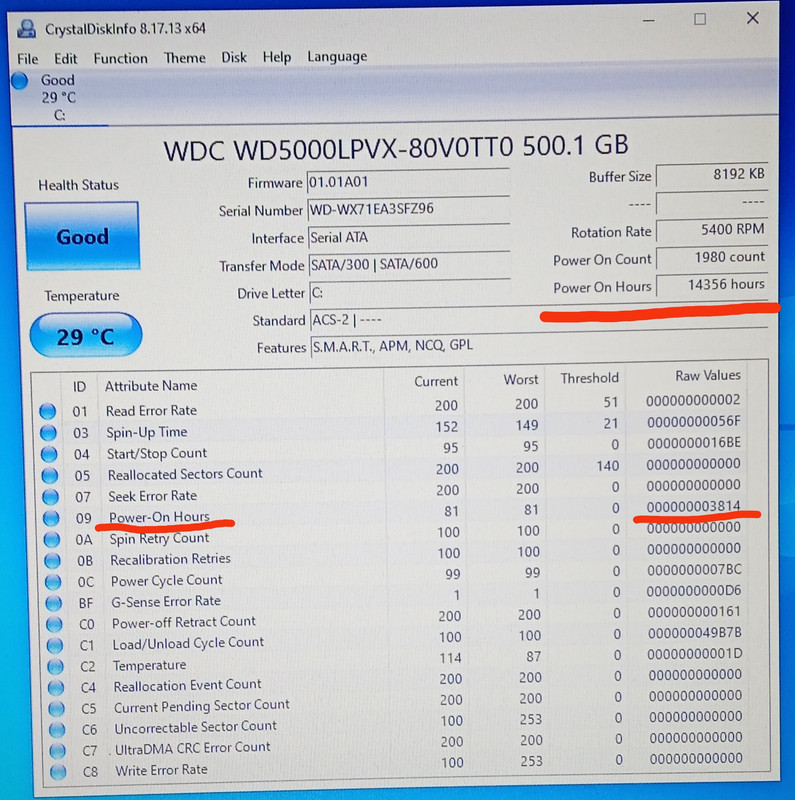This screenshot has height=800, width=795.
Task: Click the Buffer Size value 8192 KB
Action: (x=712, y=174)
